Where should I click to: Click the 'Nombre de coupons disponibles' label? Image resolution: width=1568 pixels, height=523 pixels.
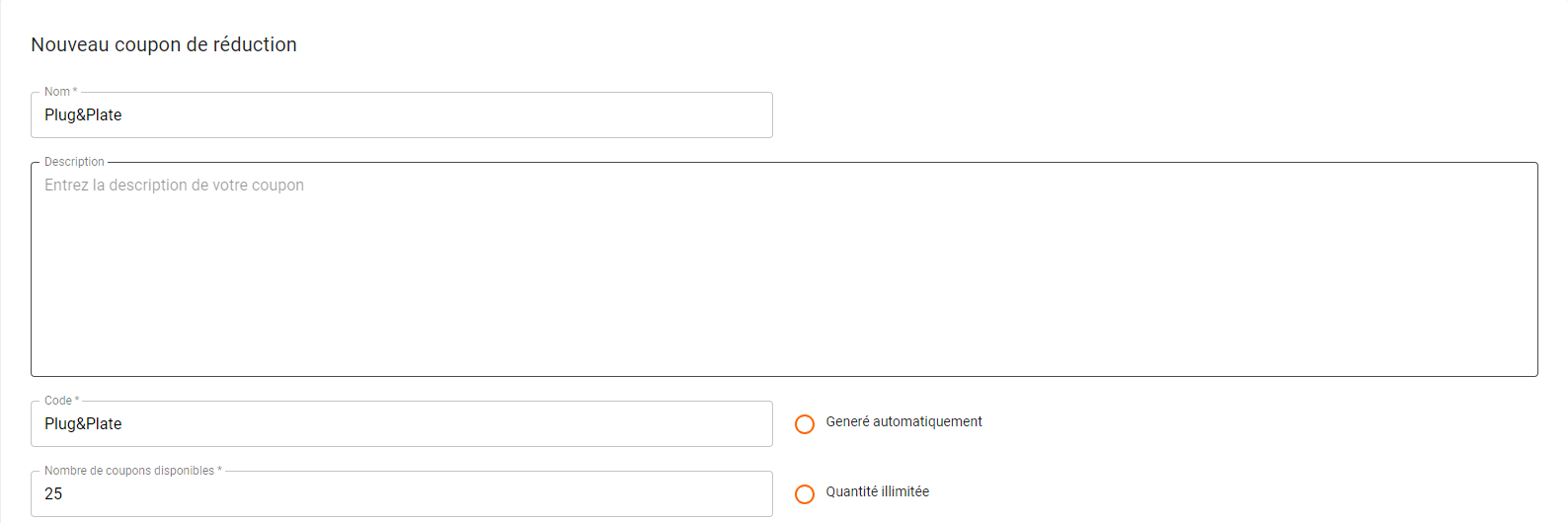tap(128, 471)
